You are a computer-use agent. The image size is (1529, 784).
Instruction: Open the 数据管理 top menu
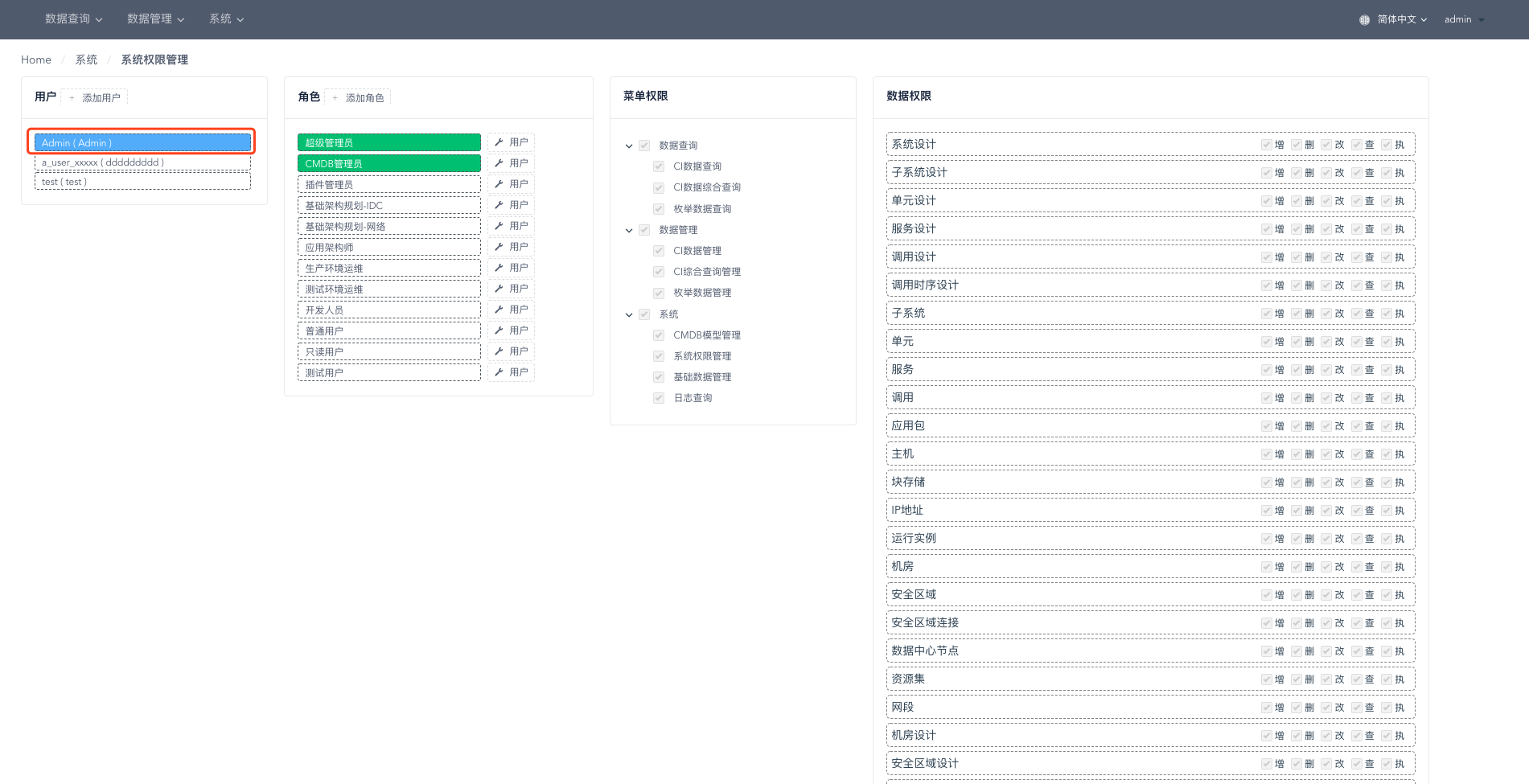pos(156,19)
